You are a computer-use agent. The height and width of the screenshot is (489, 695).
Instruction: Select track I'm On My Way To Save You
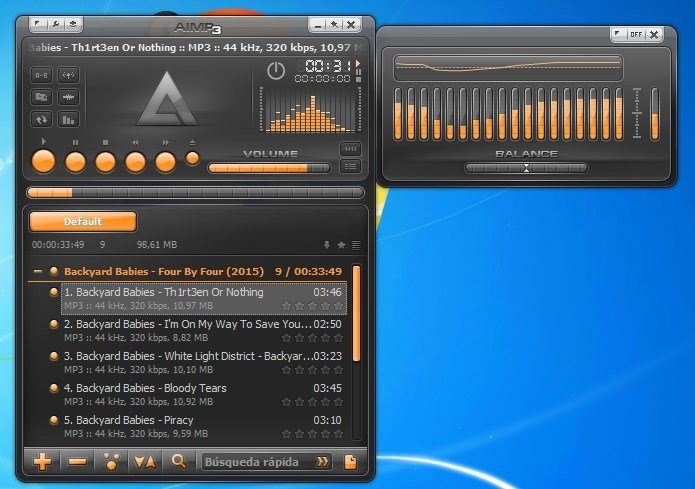click(x=203, y=330)
